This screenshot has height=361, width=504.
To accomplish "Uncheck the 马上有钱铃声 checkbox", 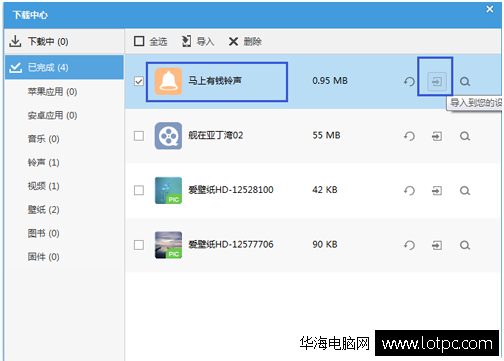I will tap(139, 81).
